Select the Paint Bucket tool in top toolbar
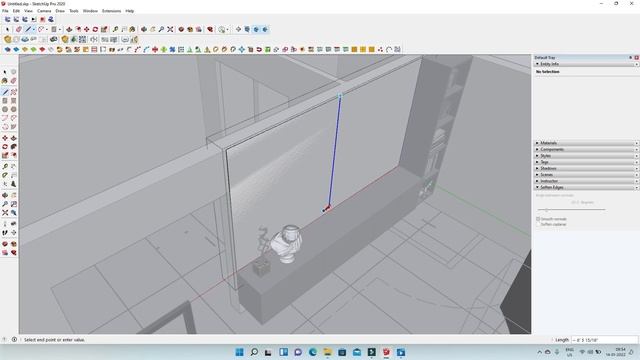640x360 pixels. pyautogui.click(x=132, y=29)
